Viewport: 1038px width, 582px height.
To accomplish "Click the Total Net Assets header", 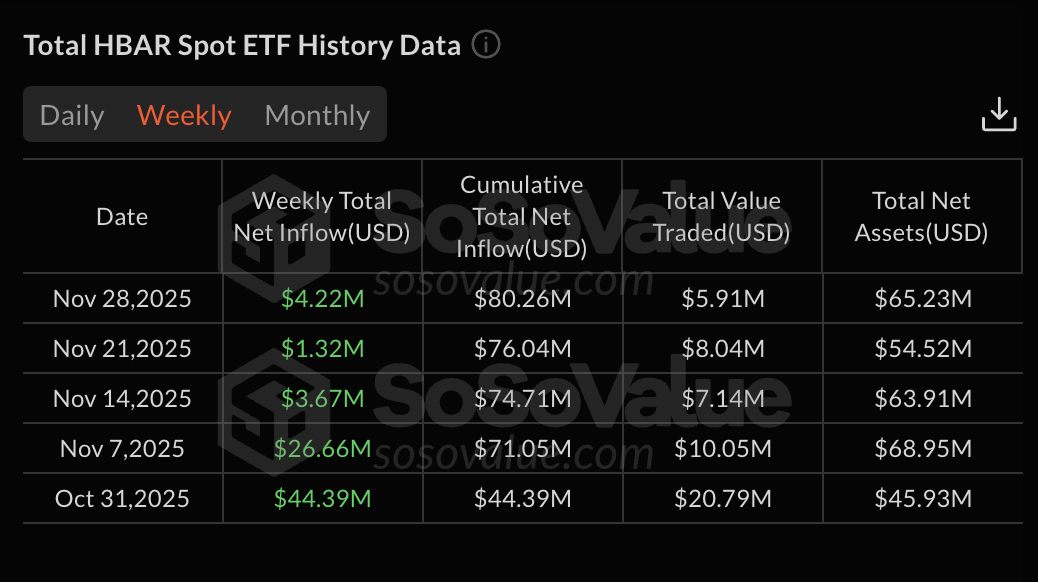I will [921, 216].
